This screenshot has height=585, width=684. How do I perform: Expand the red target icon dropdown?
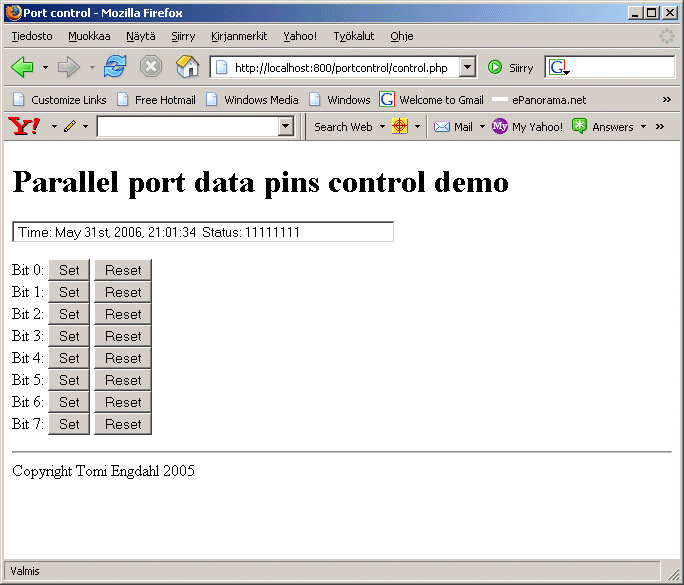pos(417,127)
